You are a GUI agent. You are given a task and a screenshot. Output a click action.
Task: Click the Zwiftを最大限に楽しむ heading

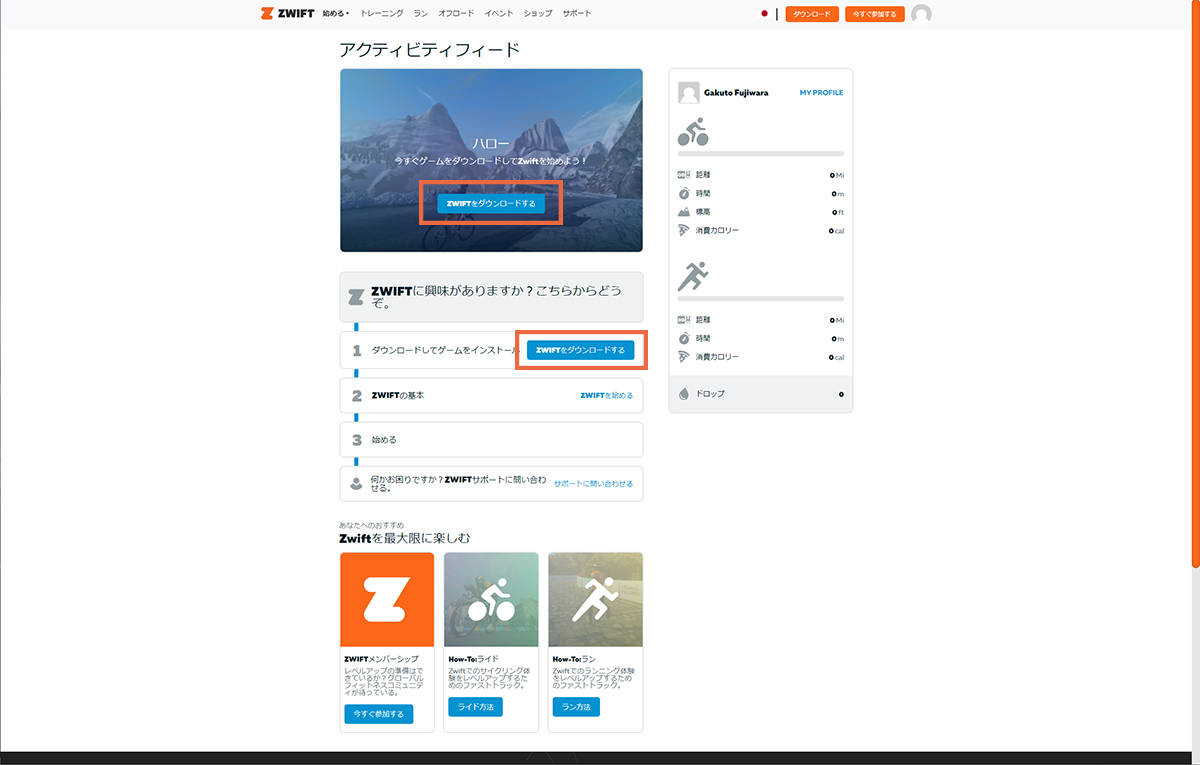coord(405,538)
